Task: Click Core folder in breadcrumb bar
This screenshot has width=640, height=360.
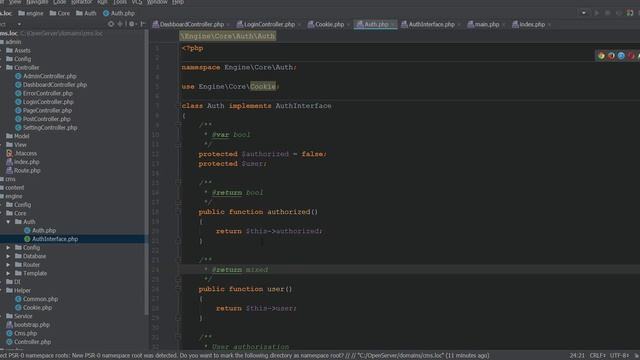Action: [x=60, y=13]
